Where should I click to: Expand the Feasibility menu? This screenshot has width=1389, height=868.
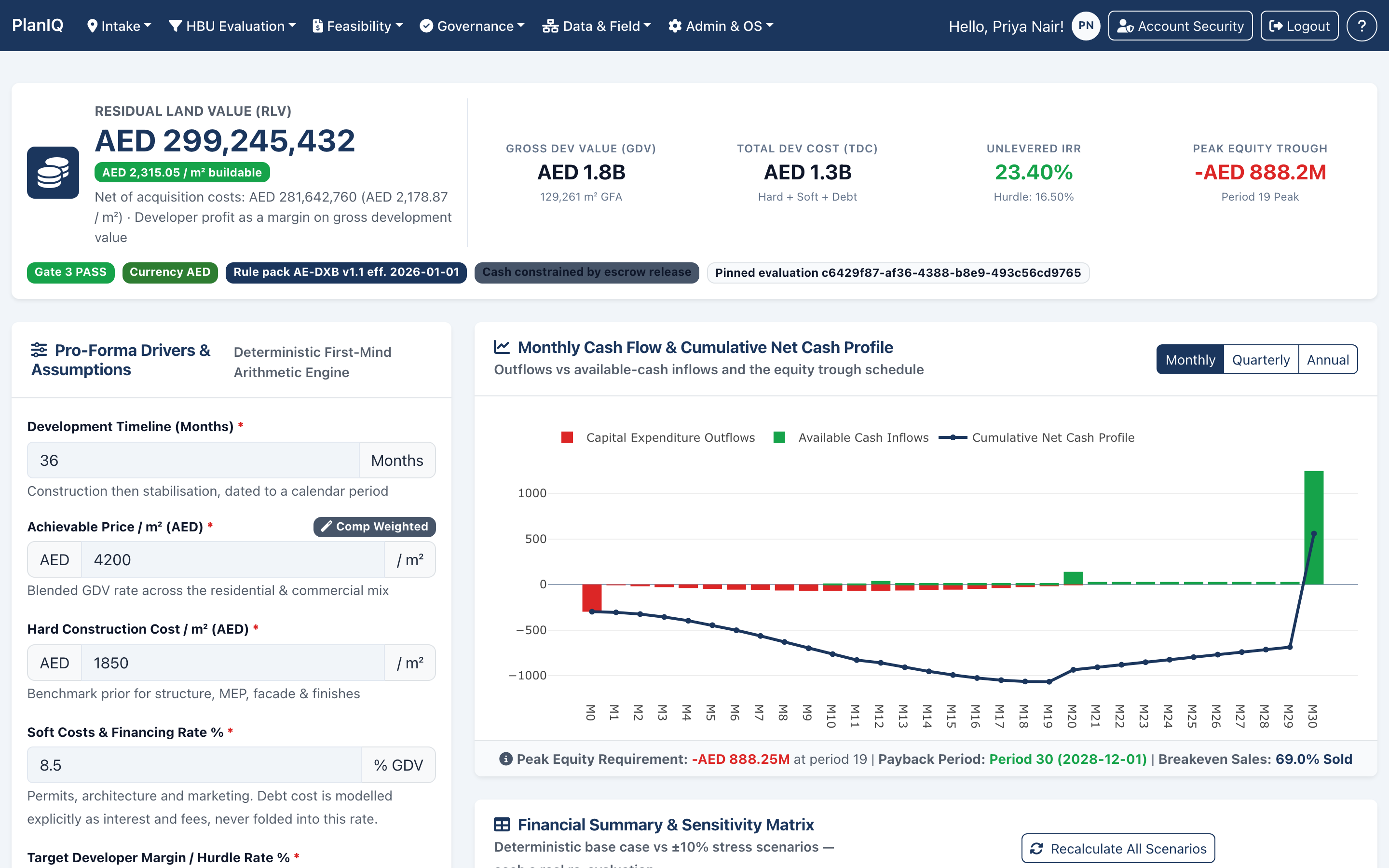[357, 26]
